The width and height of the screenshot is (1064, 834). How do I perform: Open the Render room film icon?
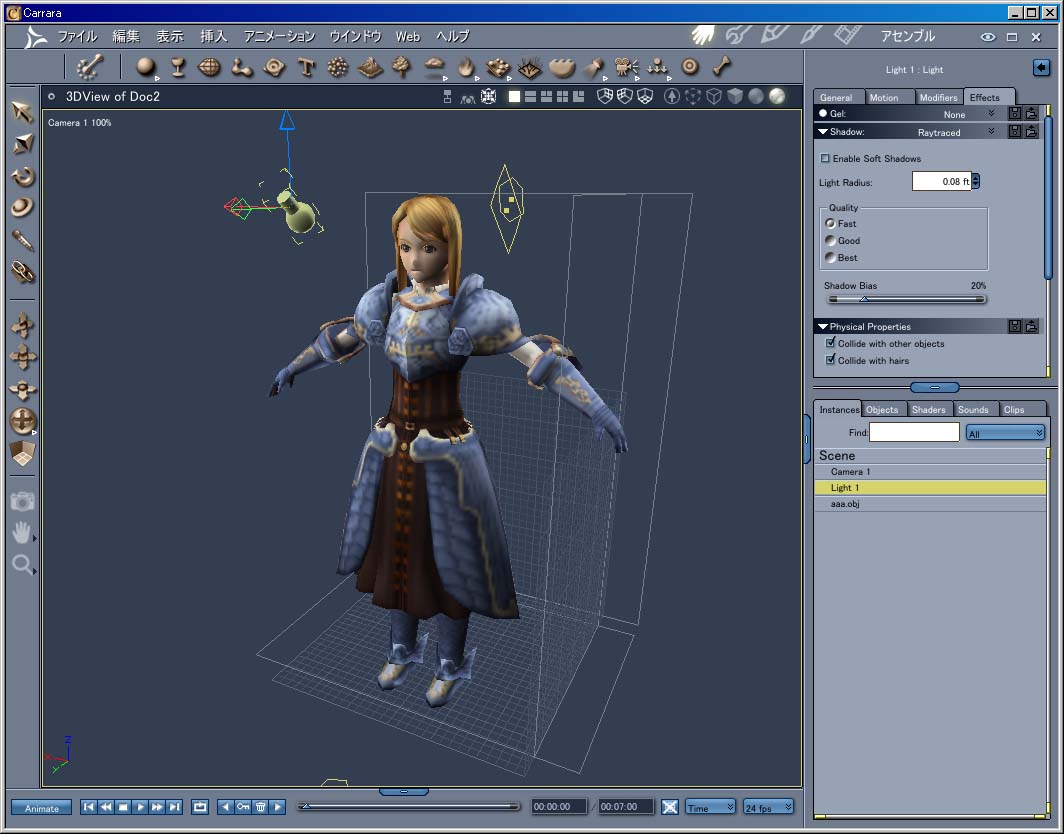[848, 35]
